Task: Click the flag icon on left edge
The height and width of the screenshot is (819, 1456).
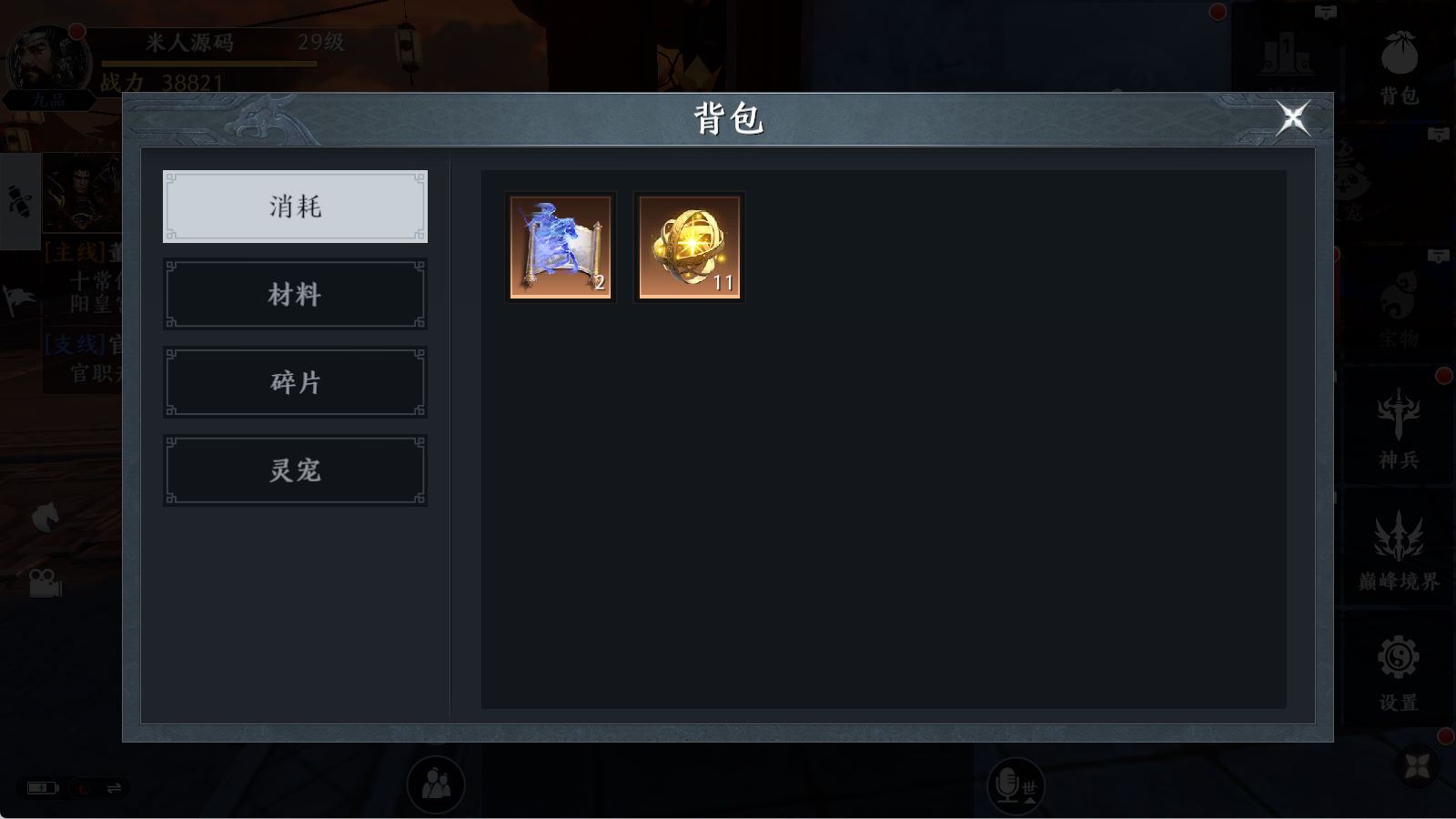Action: point(19,299)
